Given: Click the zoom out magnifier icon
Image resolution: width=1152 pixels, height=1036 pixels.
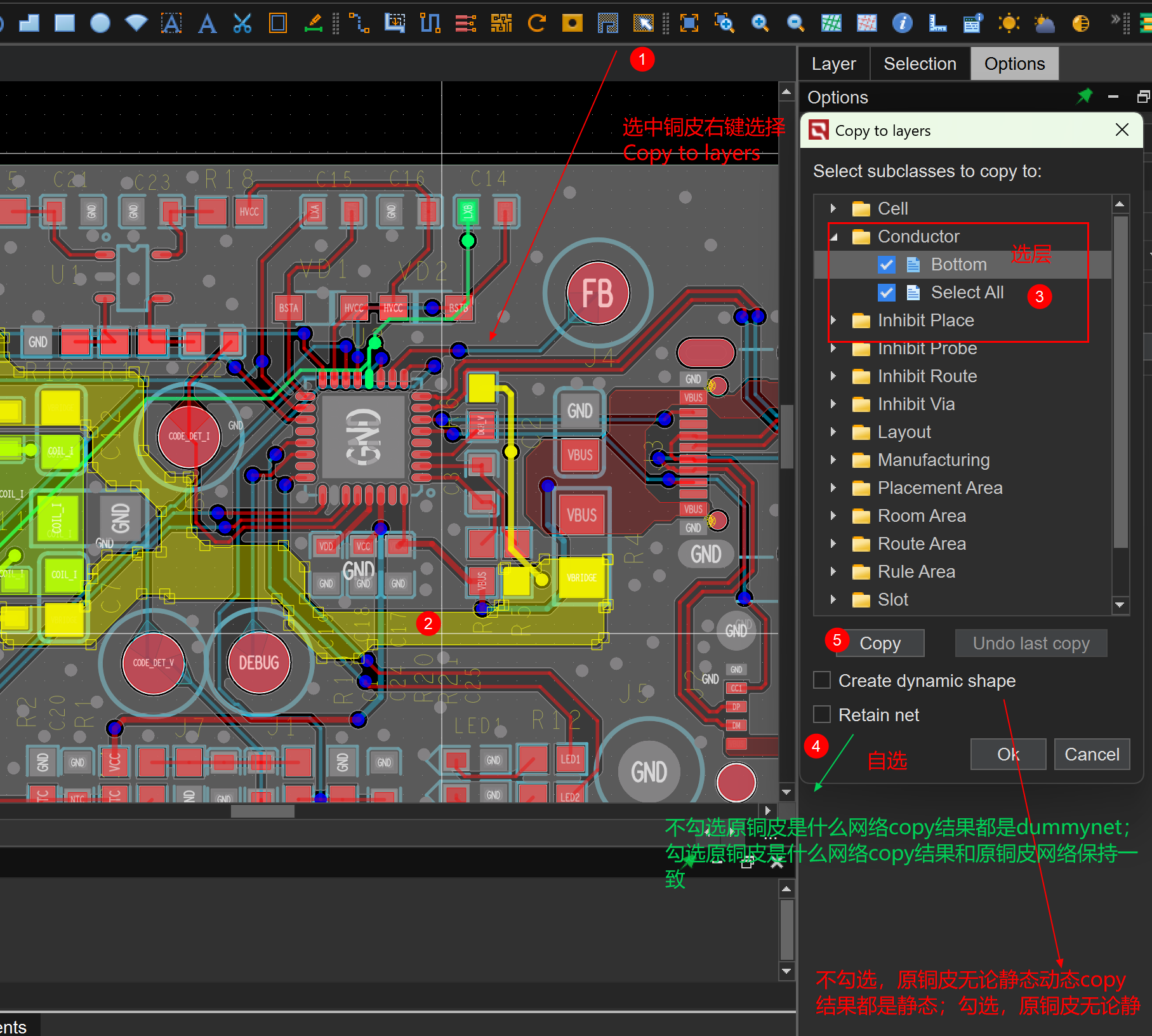Looking at the screenshot, I should click(x=795, y=23).
